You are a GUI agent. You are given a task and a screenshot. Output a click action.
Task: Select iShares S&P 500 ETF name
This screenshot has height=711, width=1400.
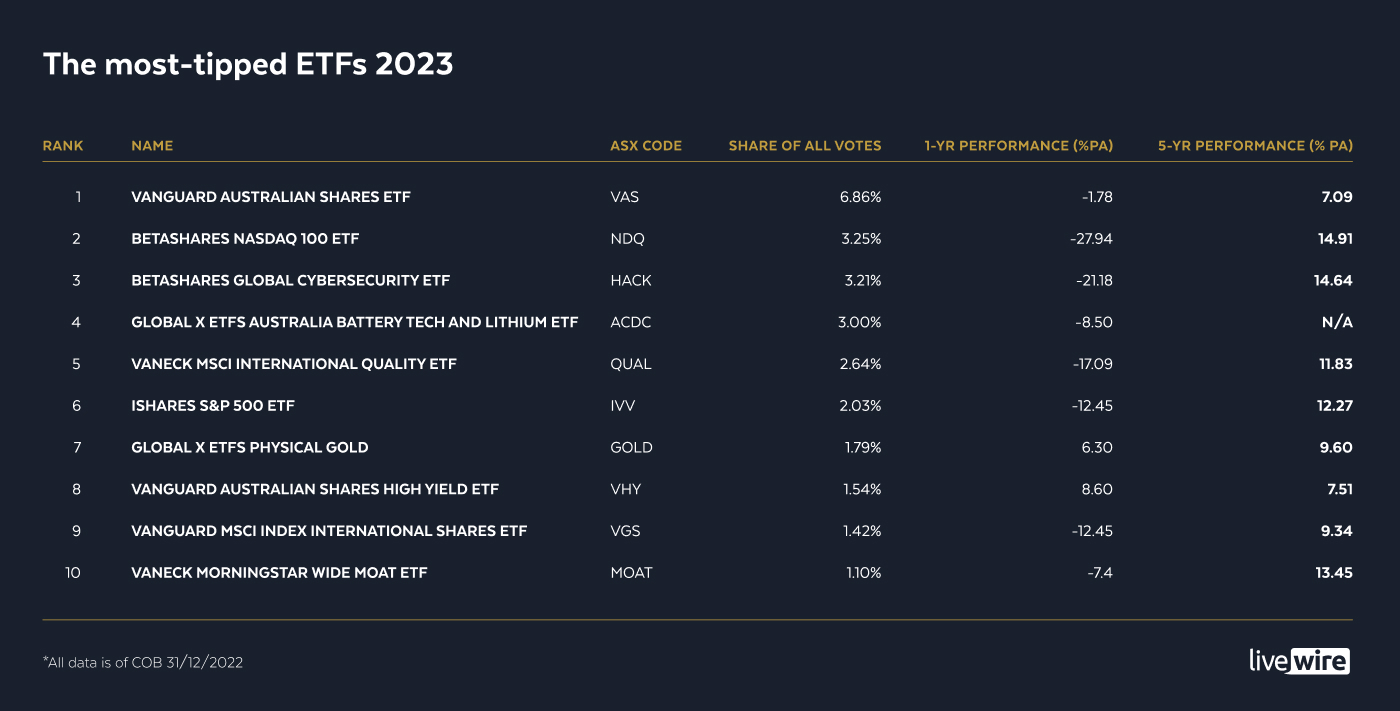coord(213,406)
